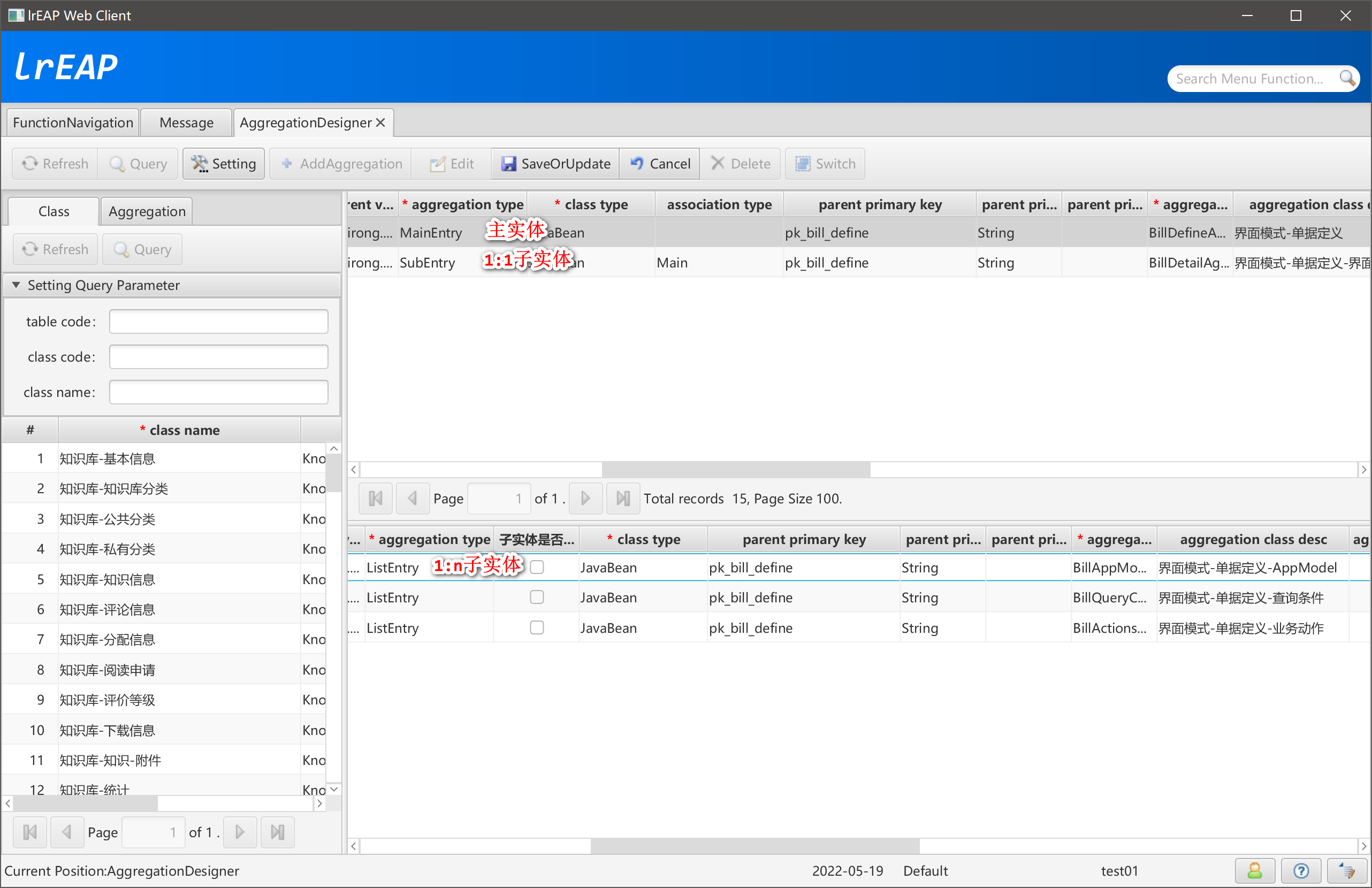Click lower grid horizontal scrollbar thumb
This screenshot has width=1372, height=888.
(x=755, y=845)
